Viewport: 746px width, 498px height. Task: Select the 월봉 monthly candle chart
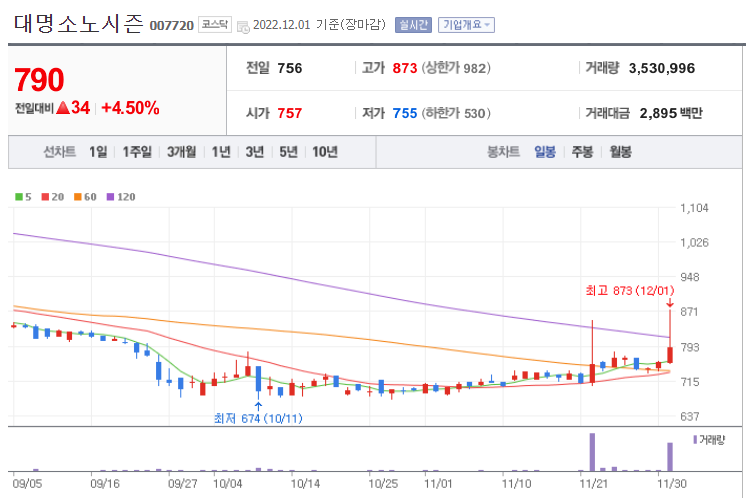tap(620, 152)
